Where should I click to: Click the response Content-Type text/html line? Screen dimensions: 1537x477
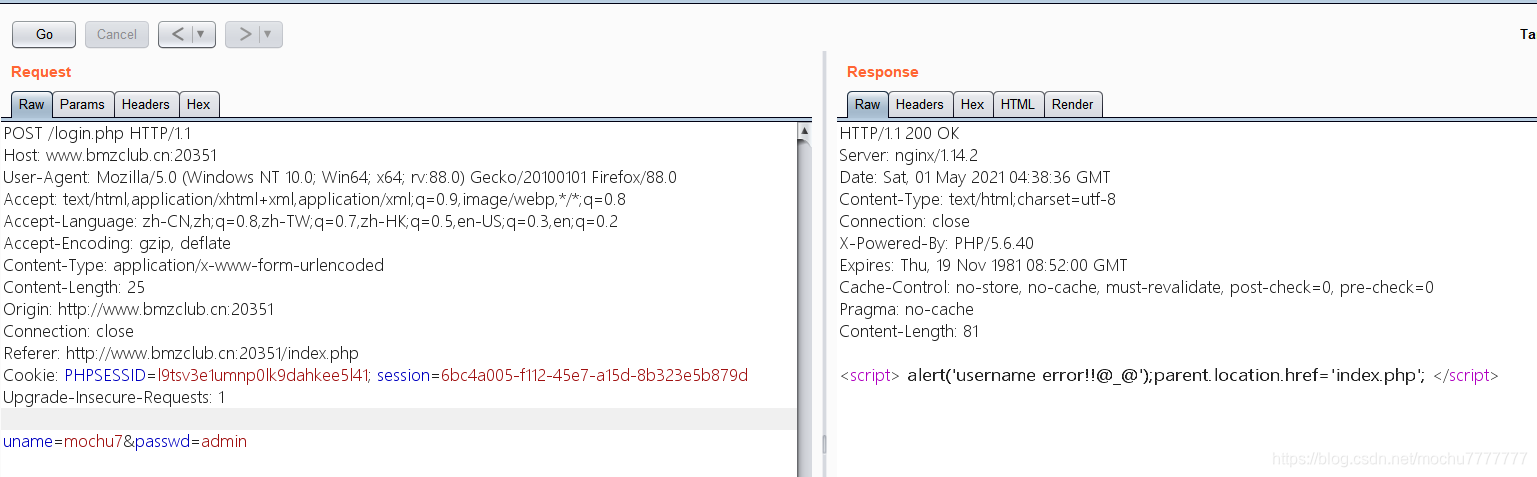977,199
